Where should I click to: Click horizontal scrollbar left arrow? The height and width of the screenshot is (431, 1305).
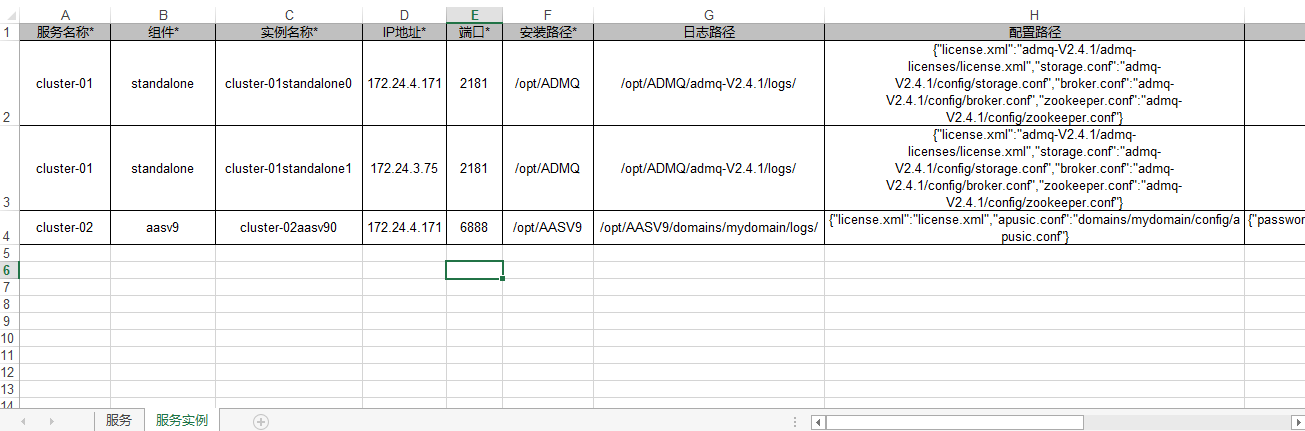pos(818,422)
